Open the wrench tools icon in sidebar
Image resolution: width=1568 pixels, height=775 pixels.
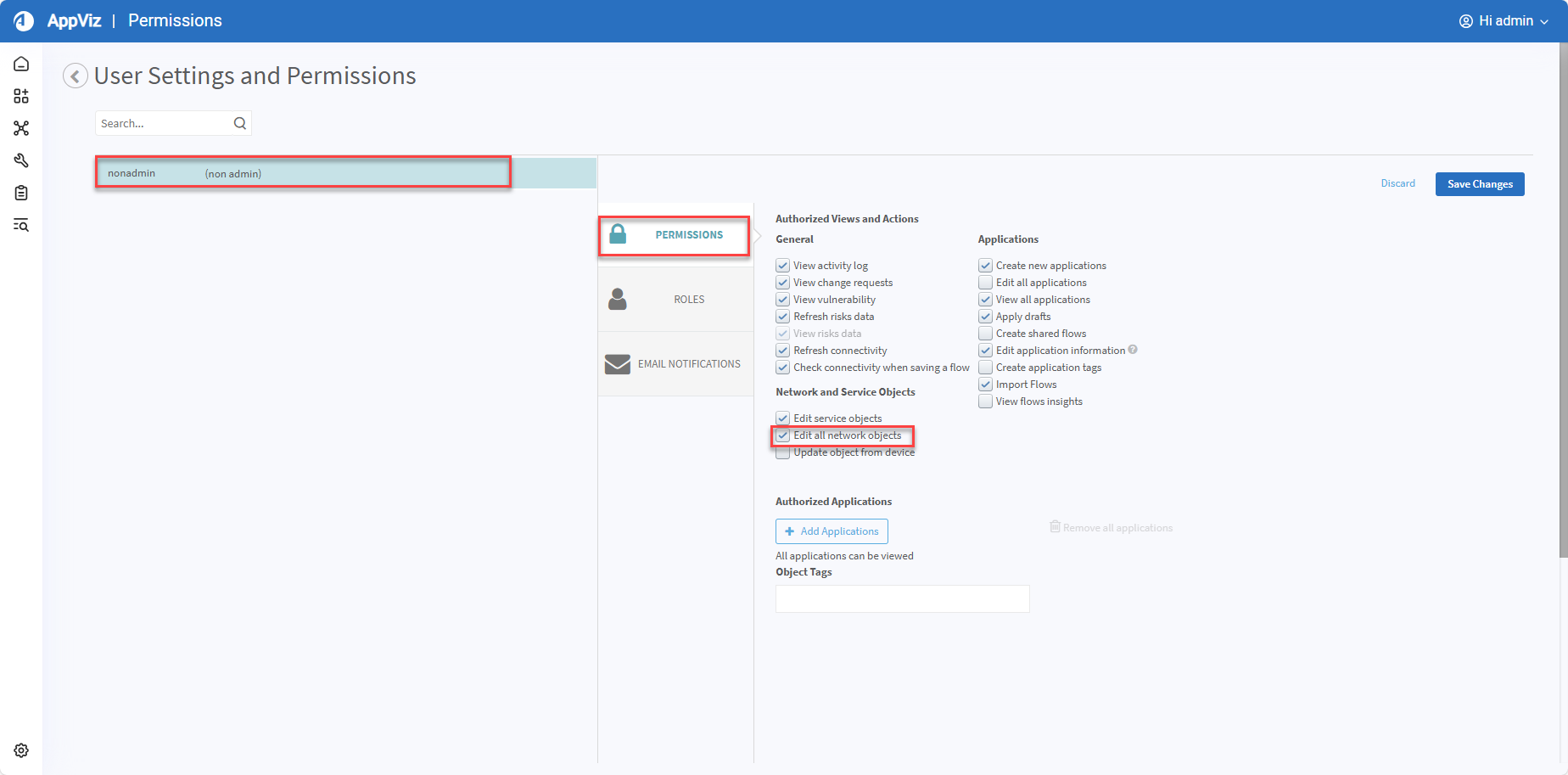[x=21, y=160]
